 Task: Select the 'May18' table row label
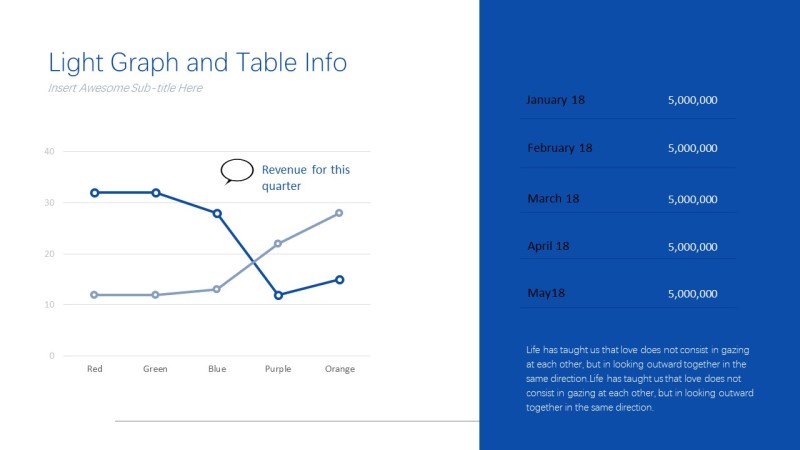(546, 293)
